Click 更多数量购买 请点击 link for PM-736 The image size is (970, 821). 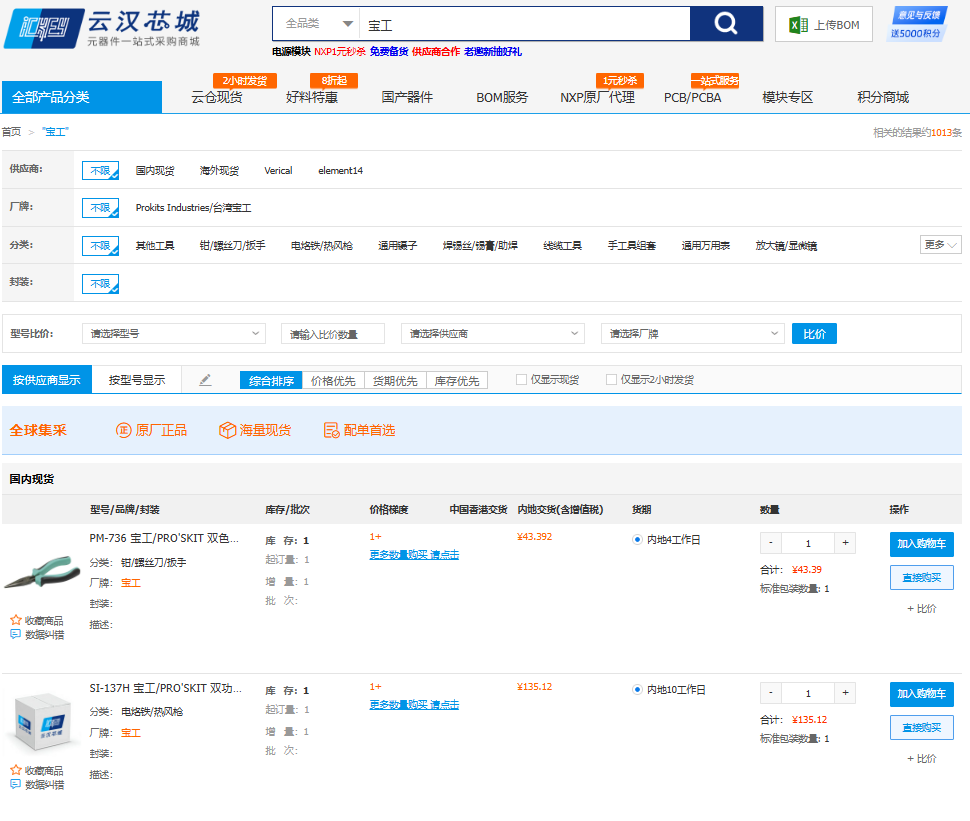coord(414,554)
